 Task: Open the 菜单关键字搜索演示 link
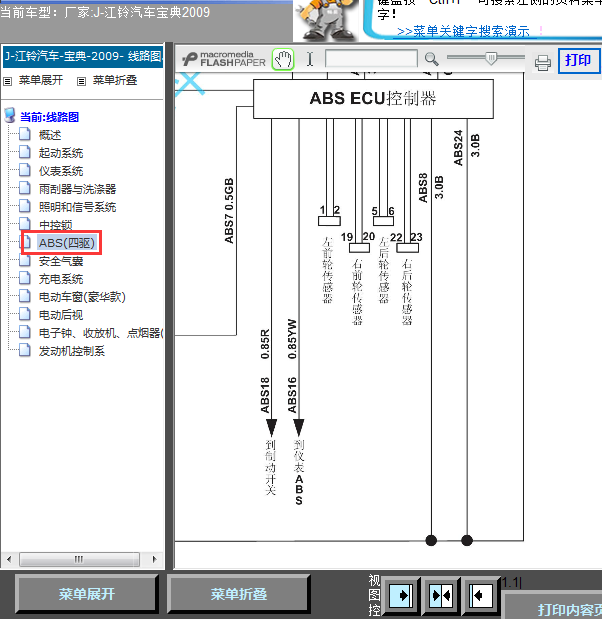point(463,32)
